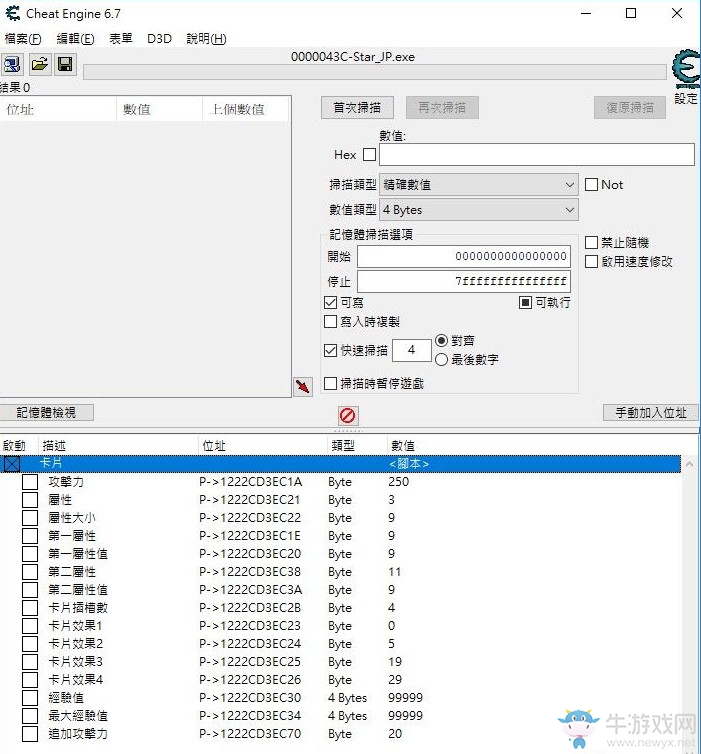This screenshot has height=754, width=701.
Task: Toggle the 卡片 script activation box
Action: pos(12,464)
